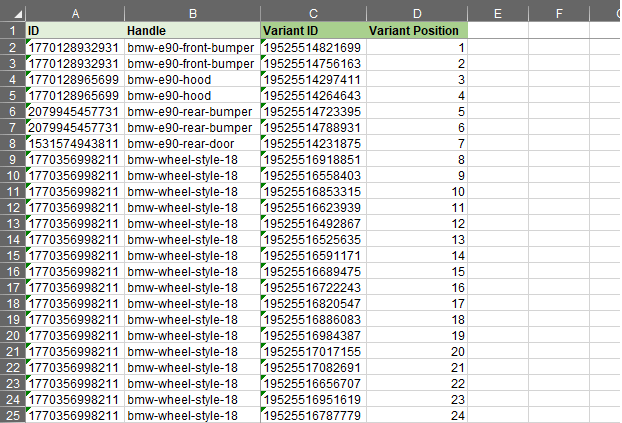Image resolution: width=622 pixels, height=423 pixels.
Task: Select column C header
Action: click(x=313, y=14)
